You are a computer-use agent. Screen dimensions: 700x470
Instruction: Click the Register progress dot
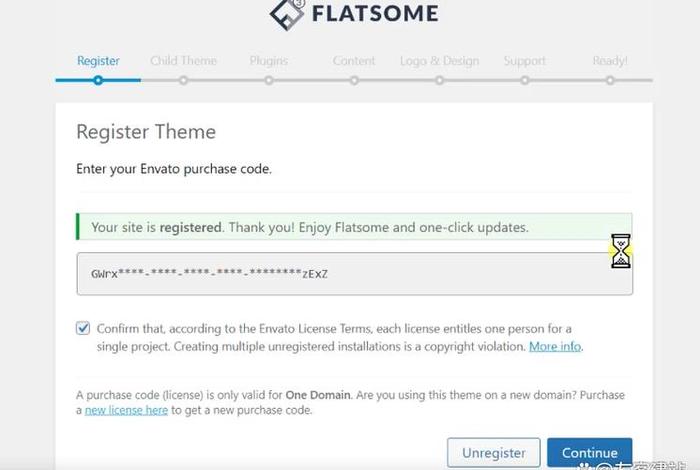98,80
